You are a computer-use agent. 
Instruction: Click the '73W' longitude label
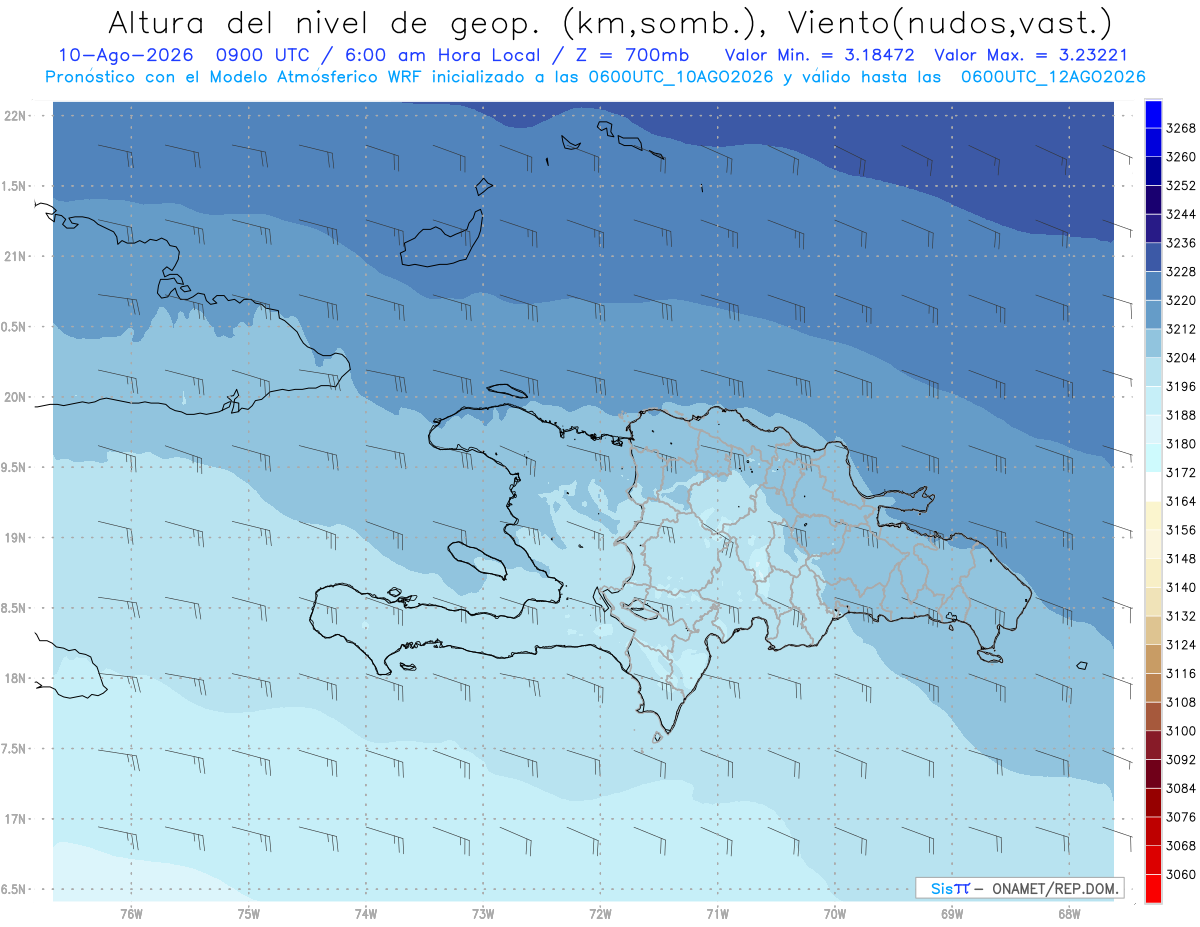click(483, 914)
